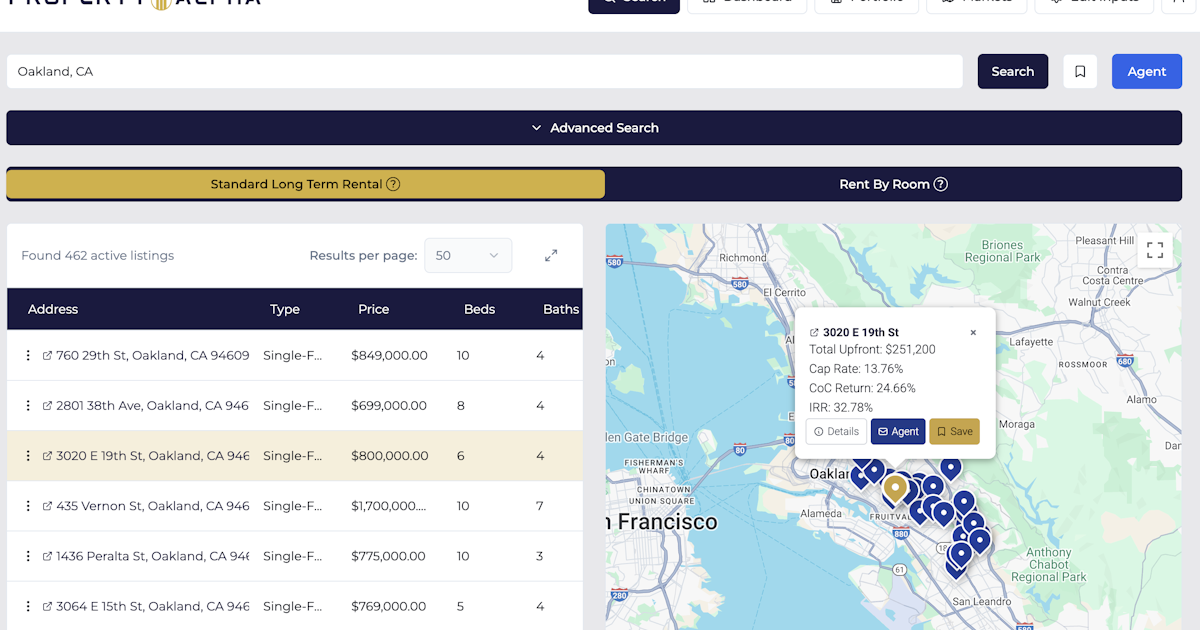The image size is (1200, 630).
Task: Click Briones Regional Park on map
Action: [x=1002, y=251]
